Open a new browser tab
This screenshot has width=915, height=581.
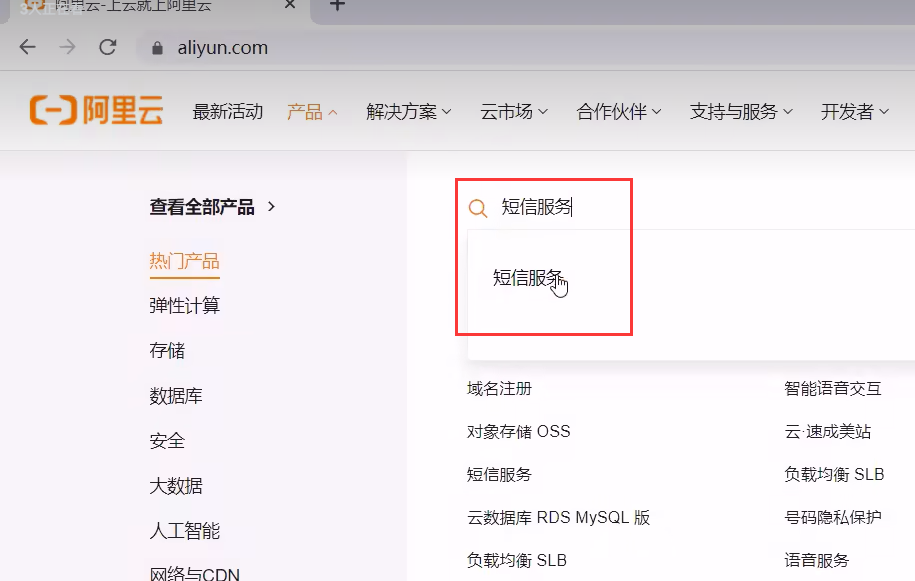tap(337, 6)
